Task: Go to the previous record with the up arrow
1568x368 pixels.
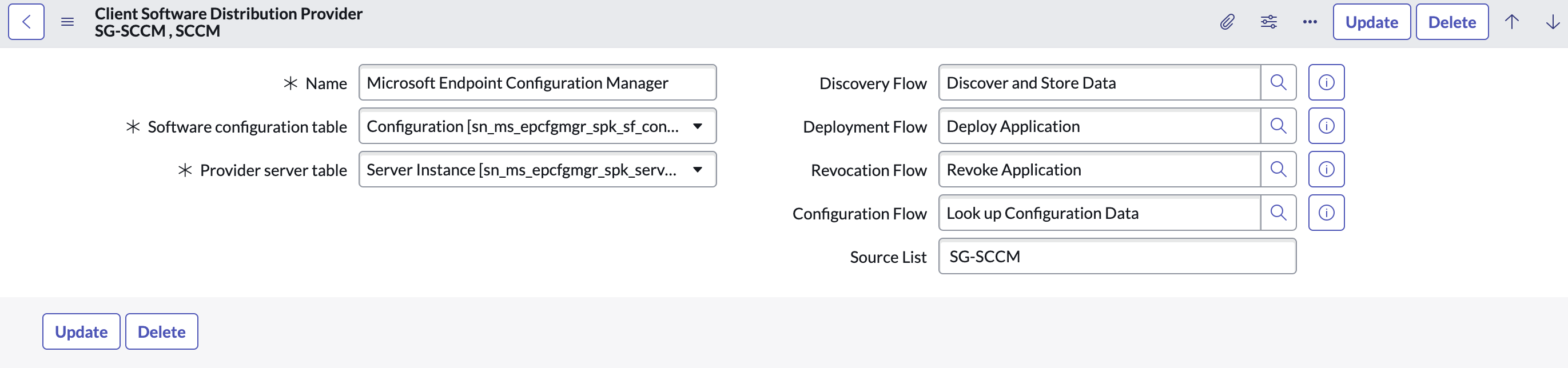Action: pos(1512,22)
